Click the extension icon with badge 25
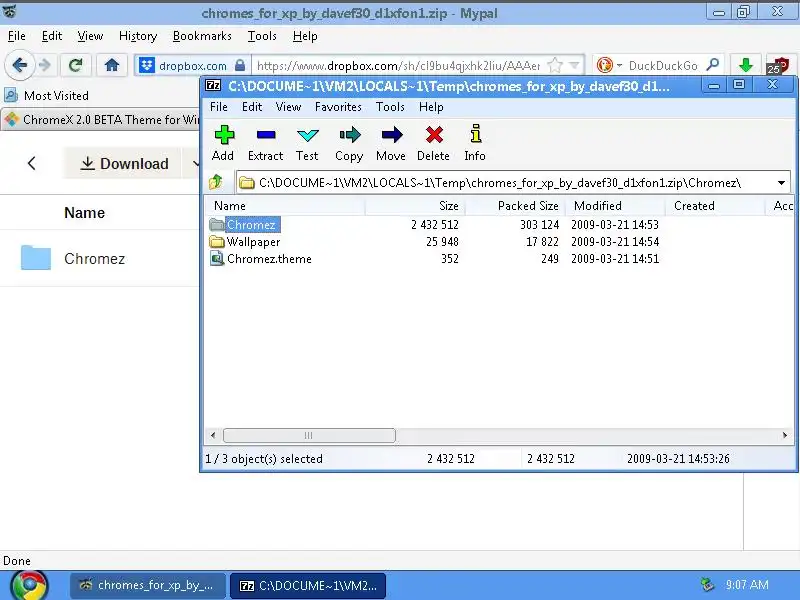Screen dimensions: 800x600 tap(780, 65)
